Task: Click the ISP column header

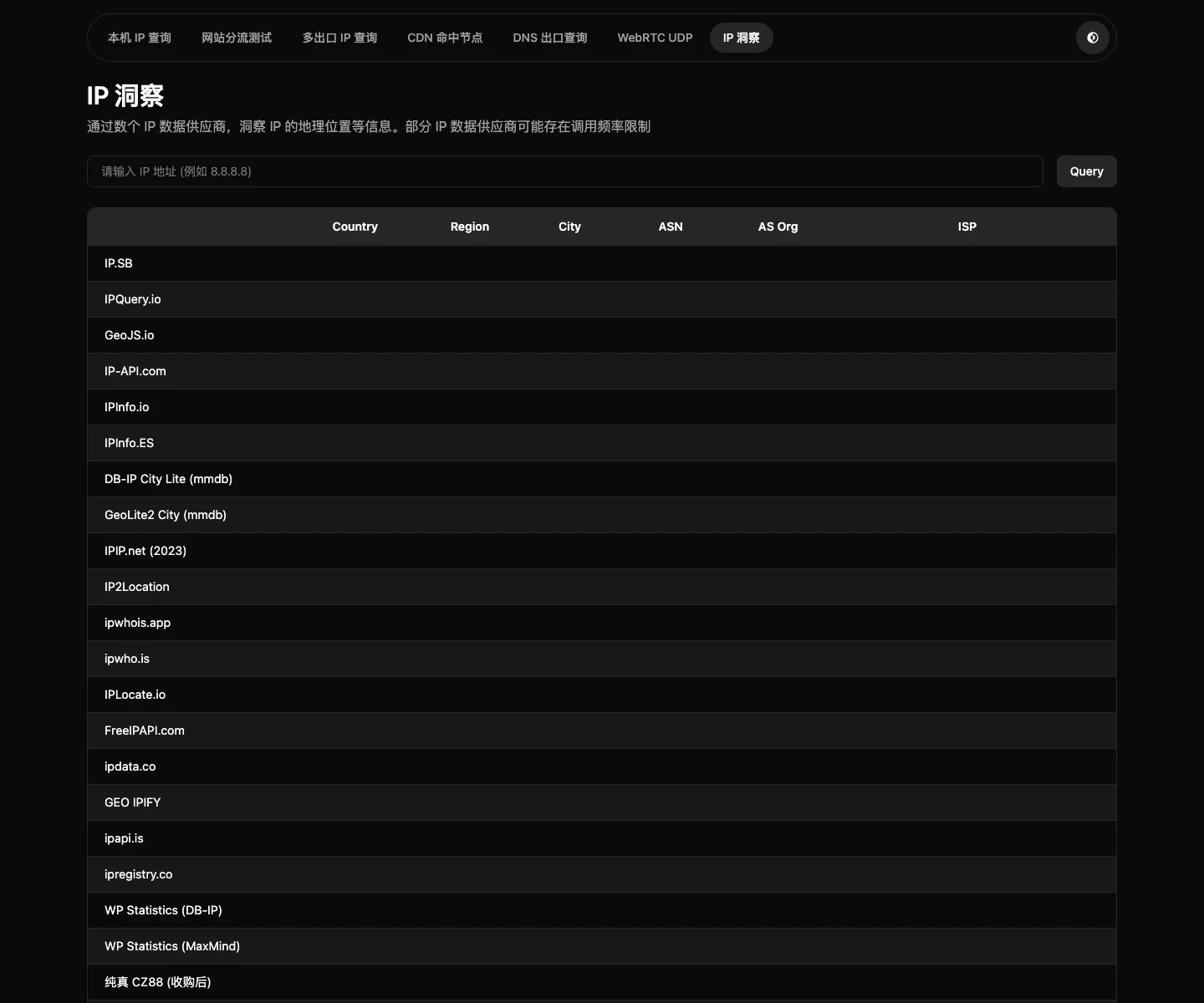Action: 967,227
